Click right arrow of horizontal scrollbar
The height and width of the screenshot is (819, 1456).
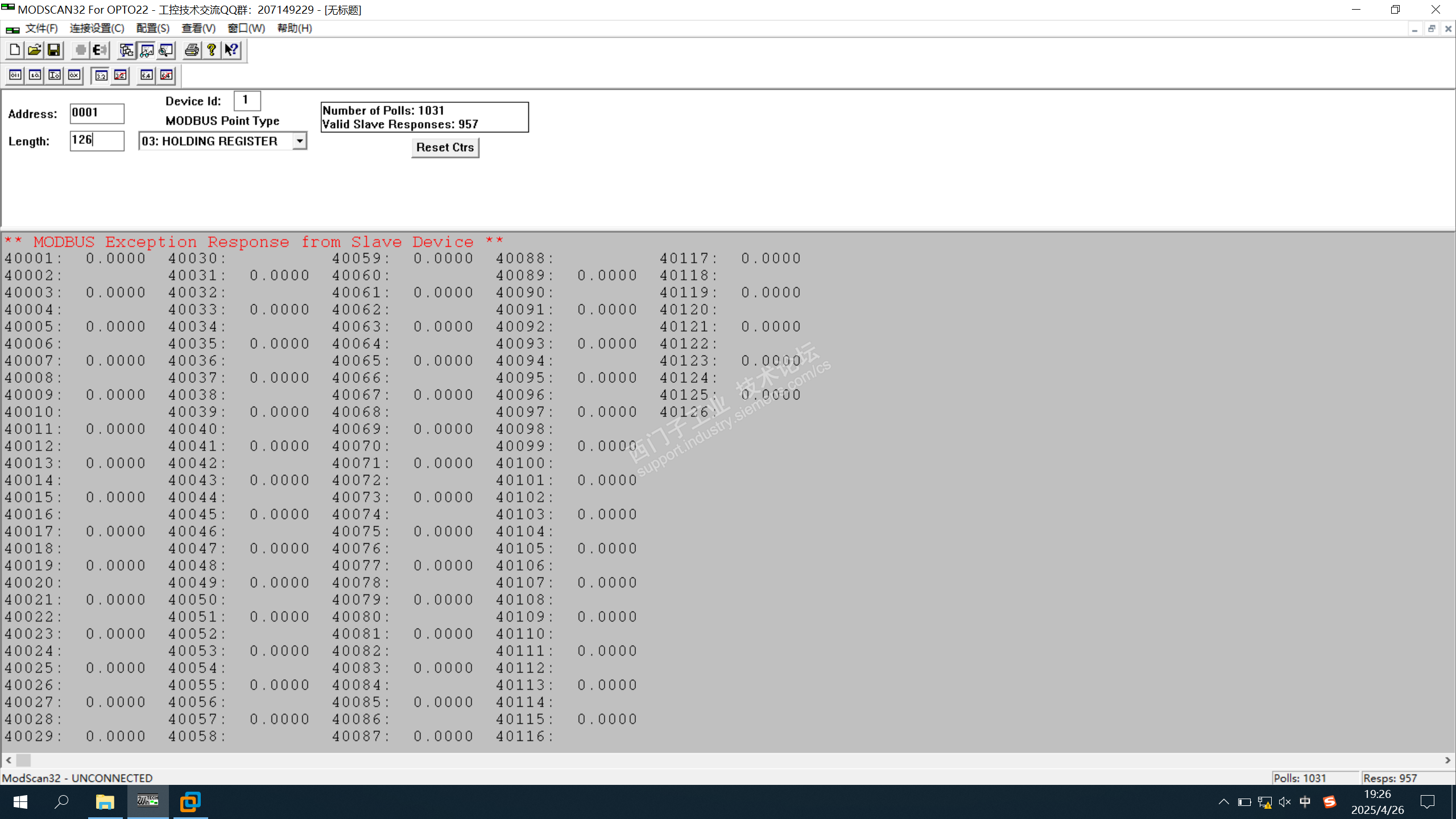coord(1447,760)
